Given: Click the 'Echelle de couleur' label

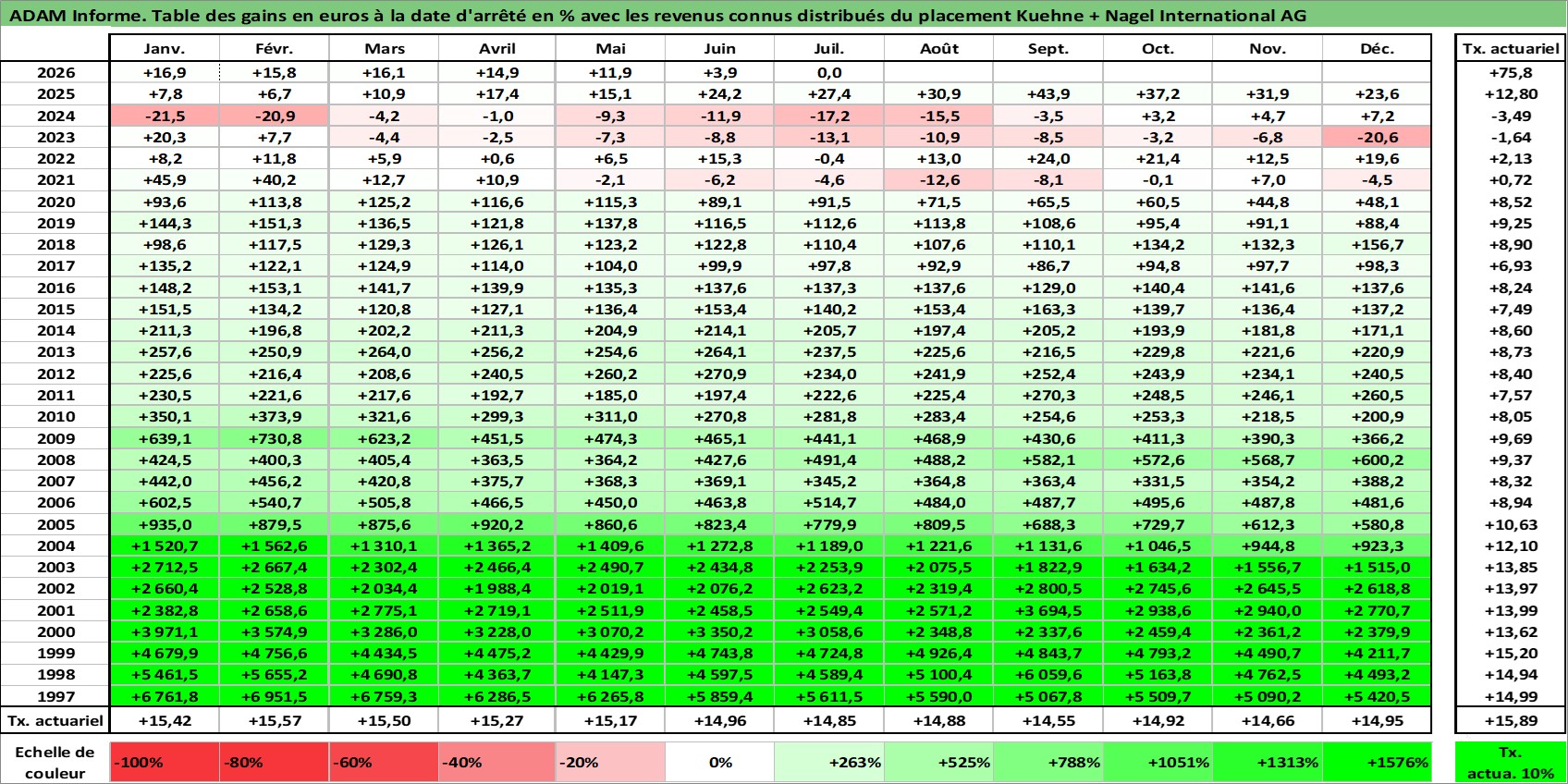Looking at the screenshot, I should pyautogui.click(x=55, y=763).
